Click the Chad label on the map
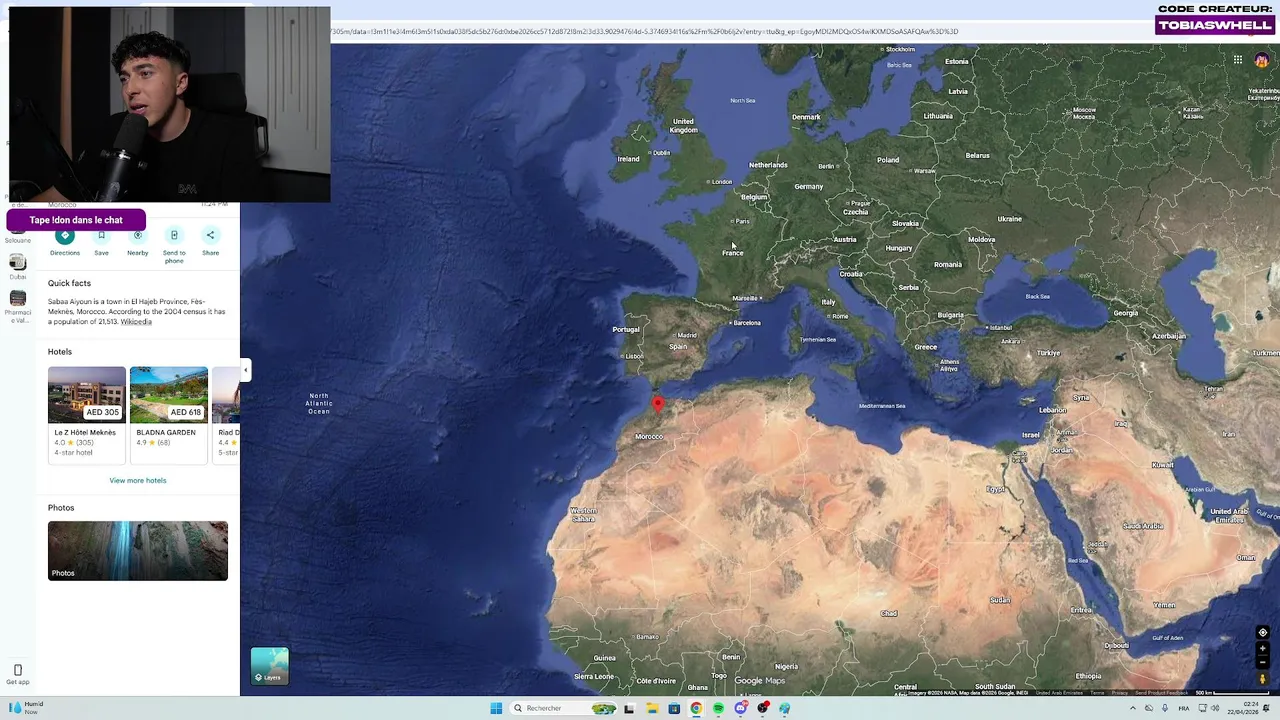The width and height of the screenshot is (1280, 720). [x=888, y=613]
